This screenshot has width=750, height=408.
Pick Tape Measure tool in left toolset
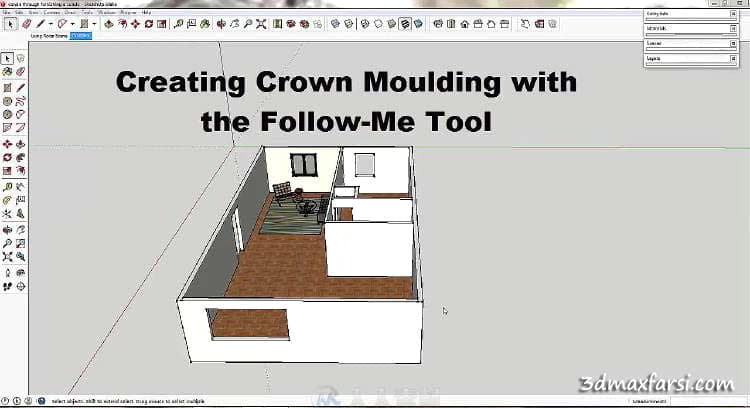pyautogui.click(x=7, y=187)
